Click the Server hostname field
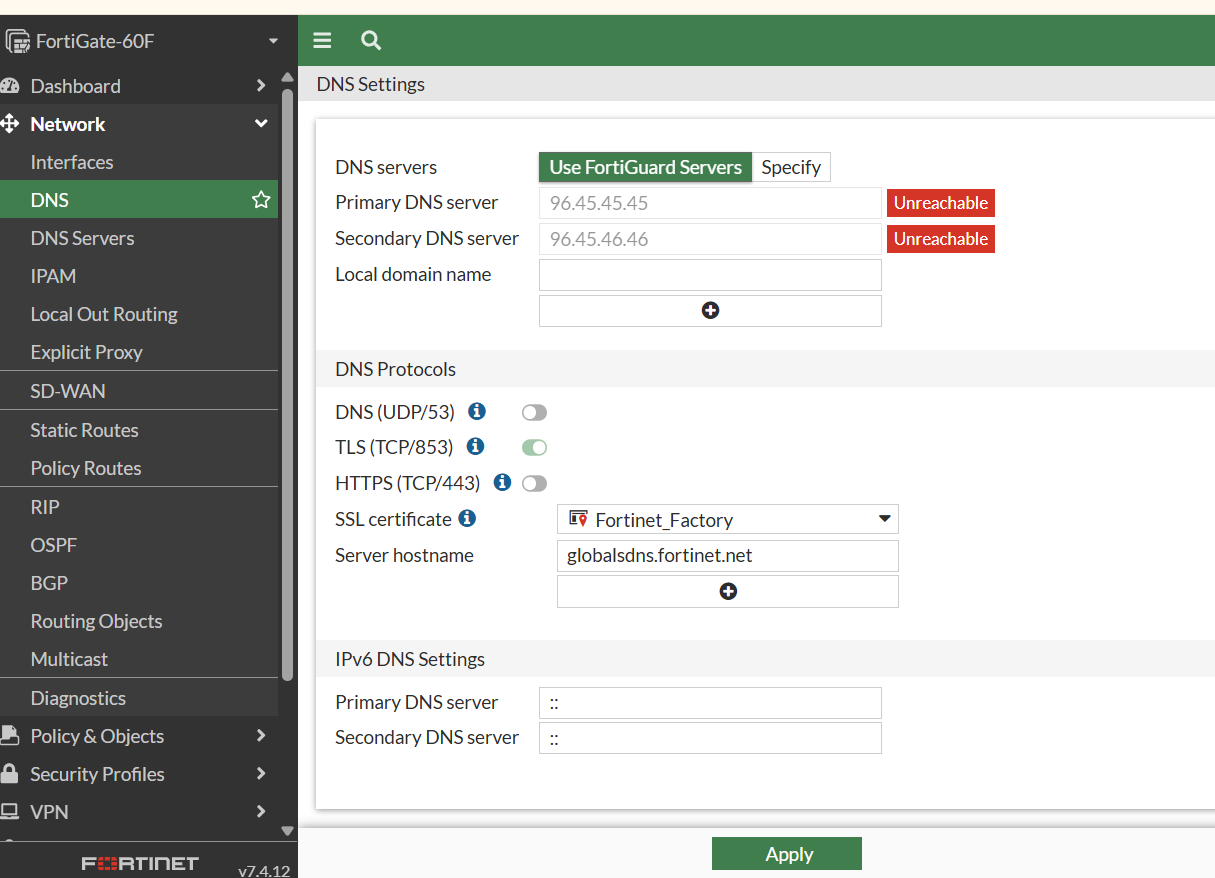 coord(728,556)
